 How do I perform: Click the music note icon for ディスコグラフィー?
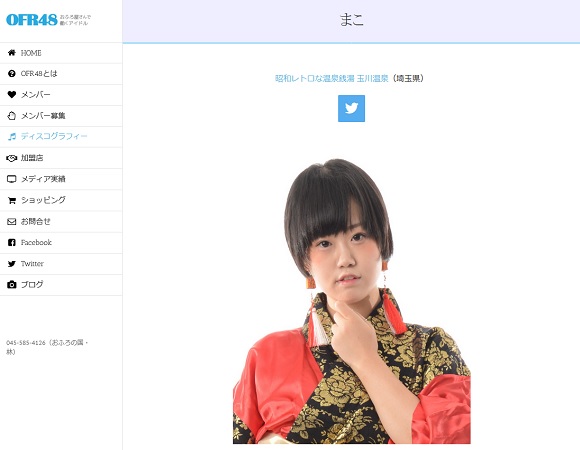click(12, 136)
